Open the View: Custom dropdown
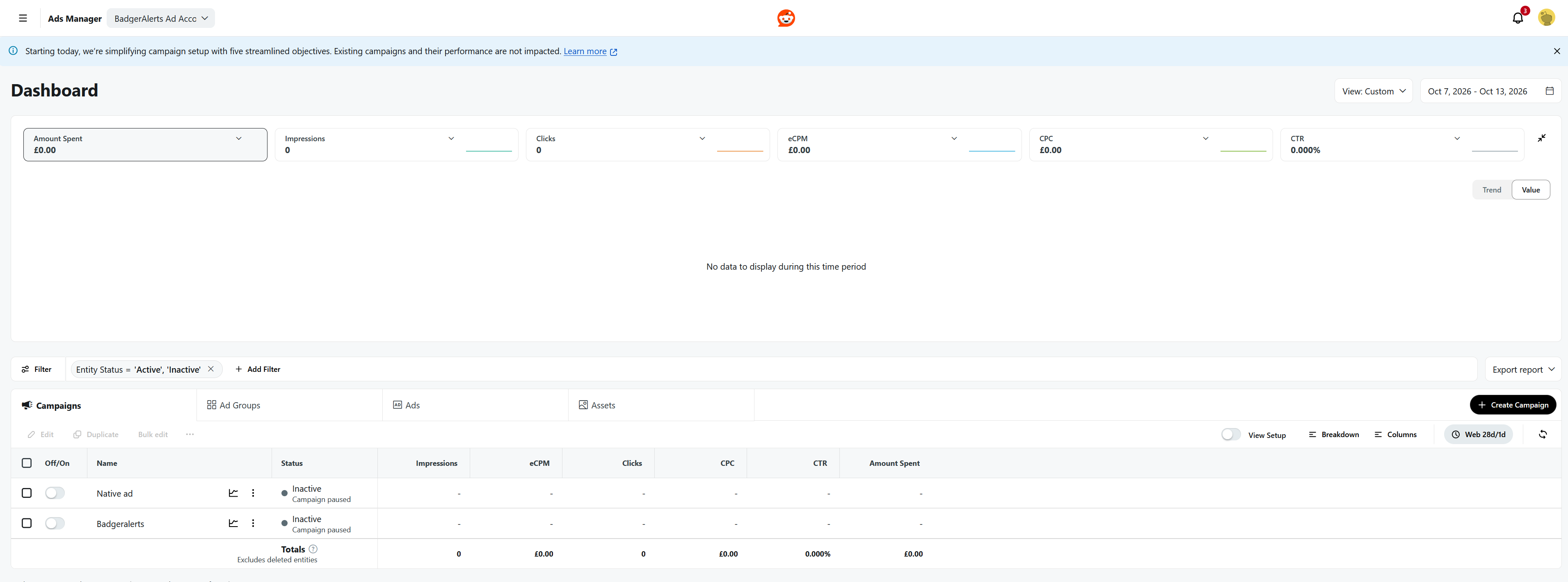 pyautogui.click(x=1373, y=91)
